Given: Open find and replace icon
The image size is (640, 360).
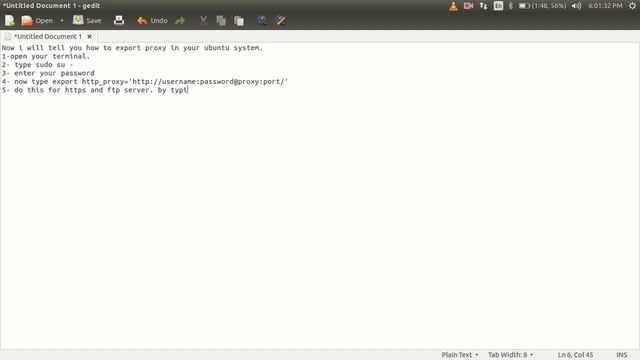Looking at the screenshot, I should [280, 20].
